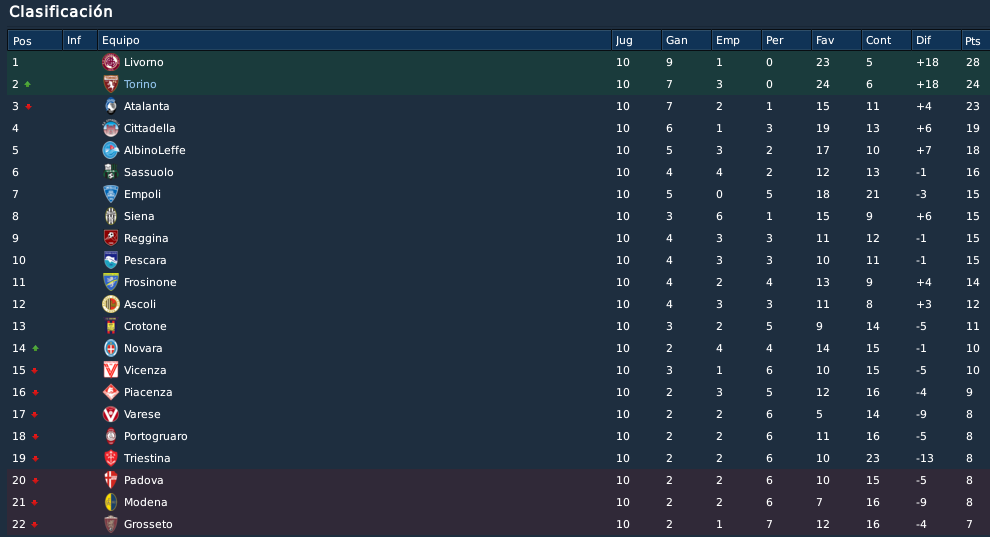Image resolution: width=990 pixels, height=537 pixels.
Task: Open Sassuolo team name link
Action: pos(148,172)
